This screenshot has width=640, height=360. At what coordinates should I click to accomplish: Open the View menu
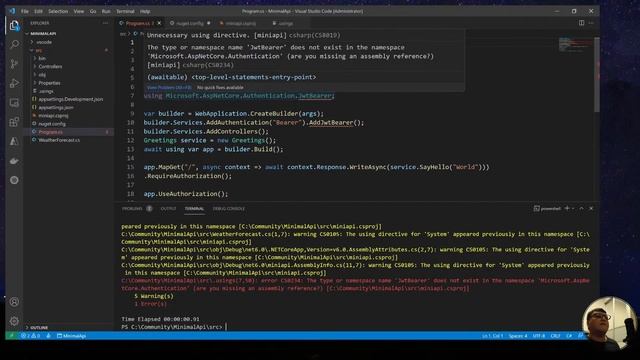(x=79, y=11)
